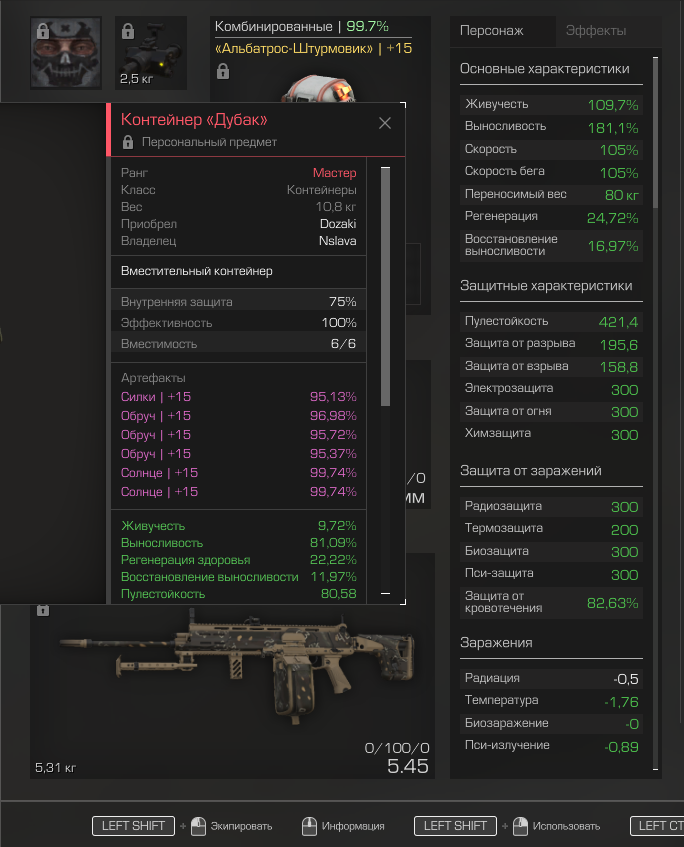Close the Контейнер «Дубак» tooltip

click(x=385, y=123)
